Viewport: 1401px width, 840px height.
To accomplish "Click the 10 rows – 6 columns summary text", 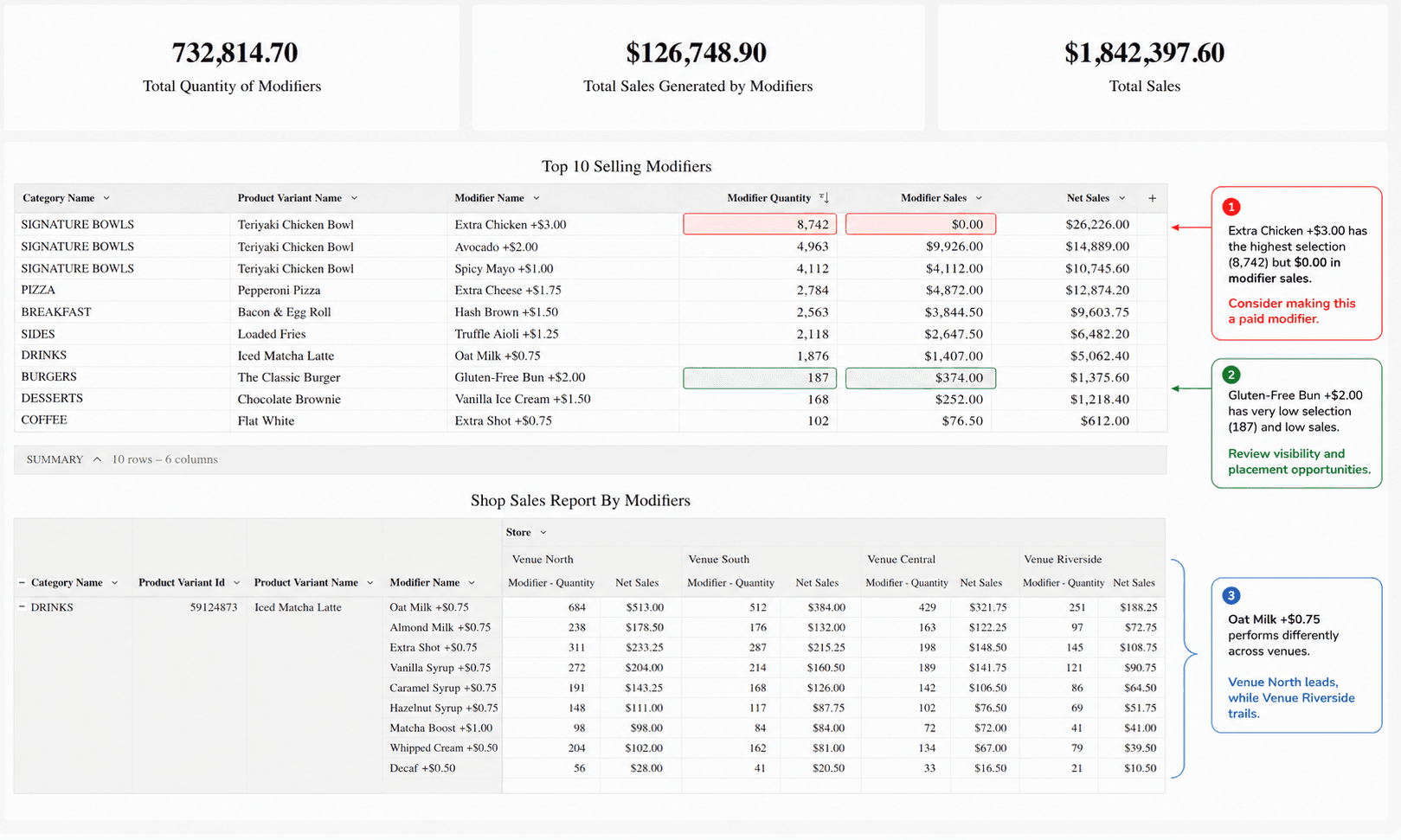I will [164, 459].
